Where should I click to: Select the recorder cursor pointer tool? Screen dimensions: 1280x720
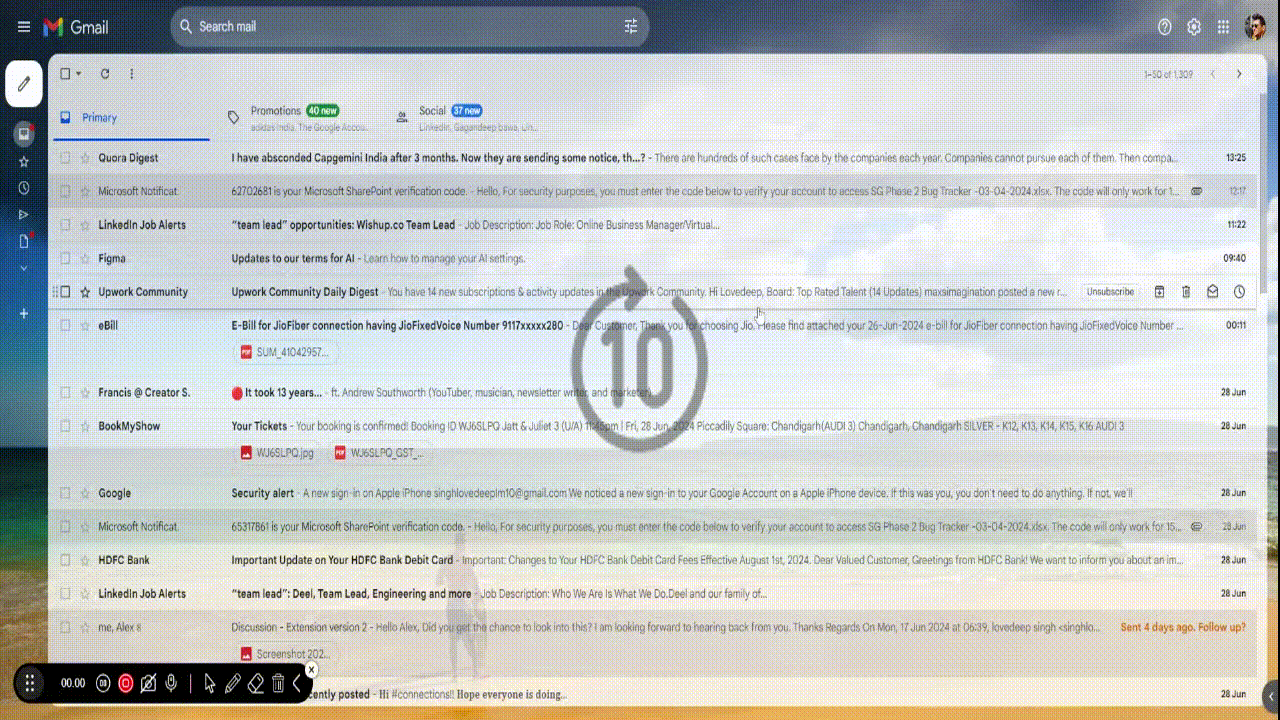(209, 684)
